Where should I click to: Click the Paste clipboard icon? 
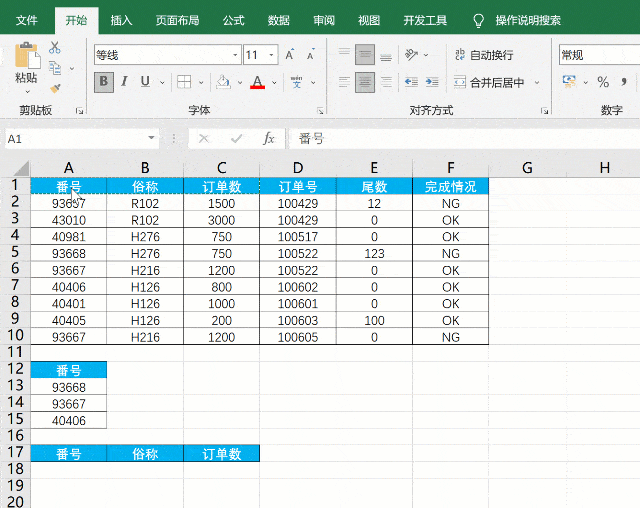(27, 55)
